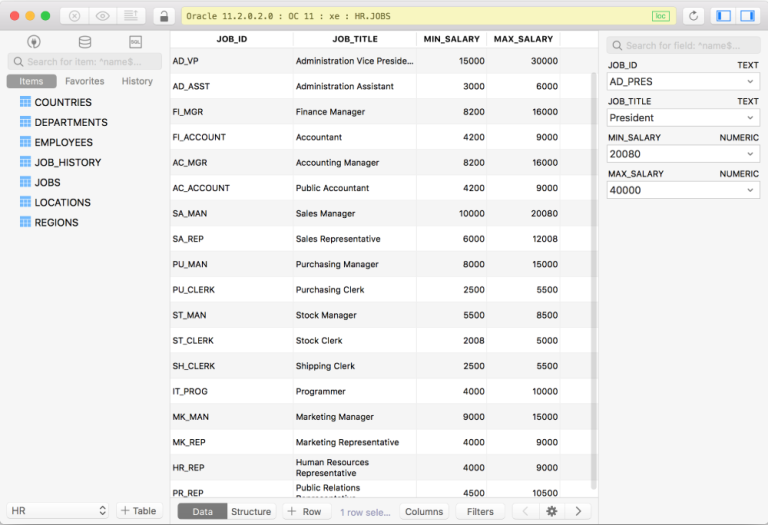The height and width of the screenshot is (525, 768).
Task: Sort by MAX_SALARY column header
Action: tap(523, 39)
